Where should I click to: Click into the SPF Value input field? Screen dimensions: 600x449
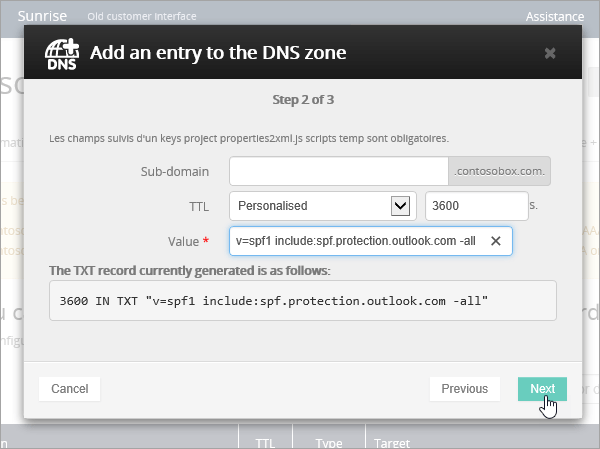pyautogui.click(x=355, y=241)
